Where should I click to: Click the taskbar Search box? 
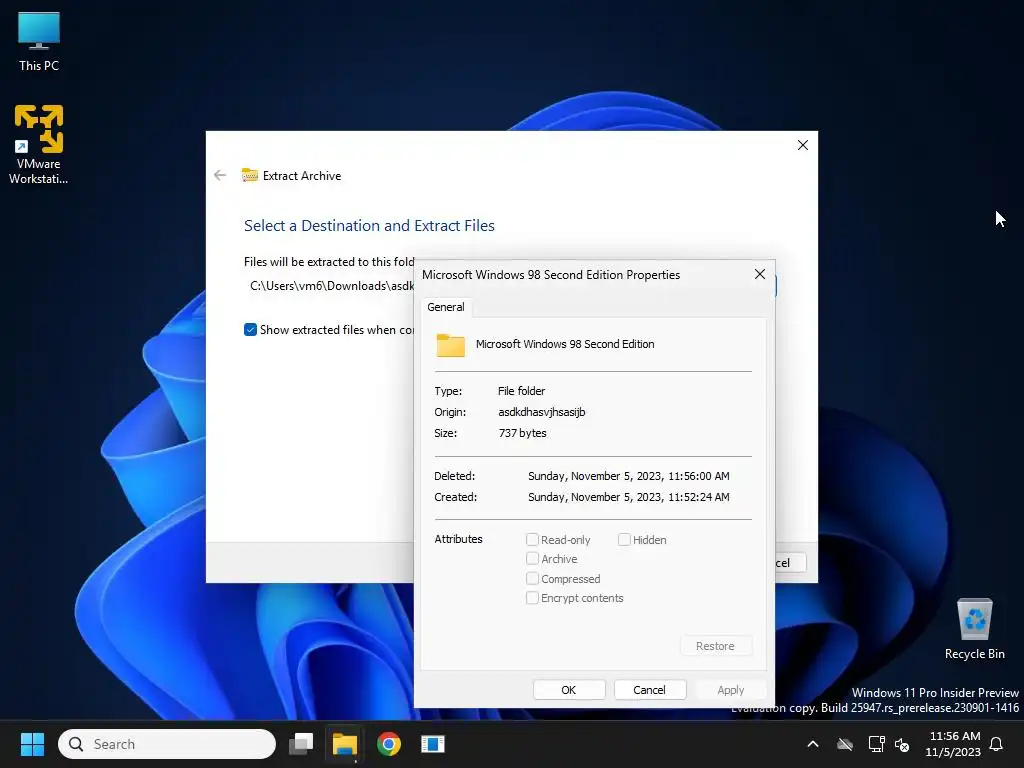click(167, 744)
